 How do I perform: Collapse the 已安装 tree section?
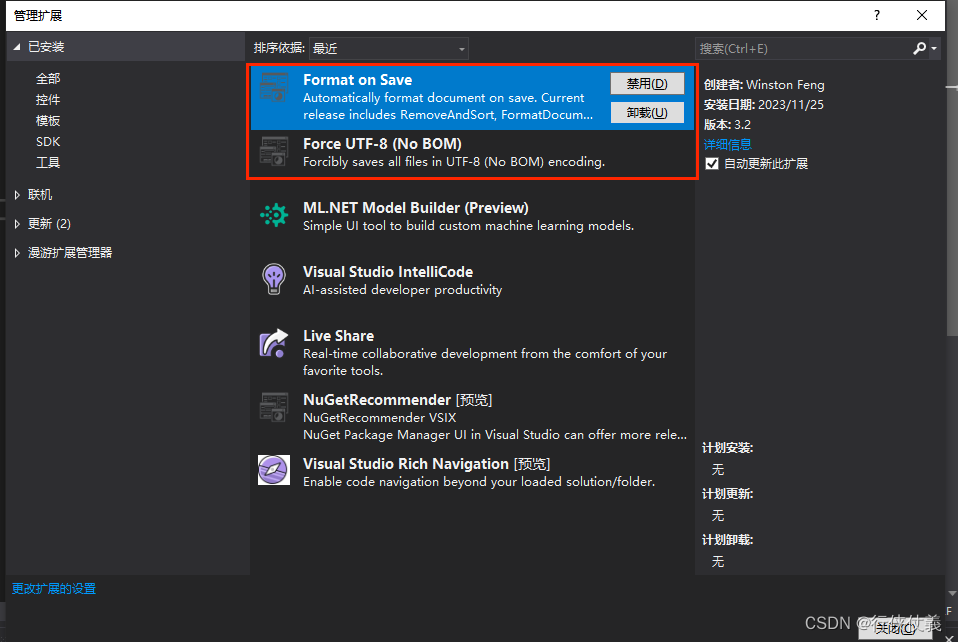click(x=17, y=46)
